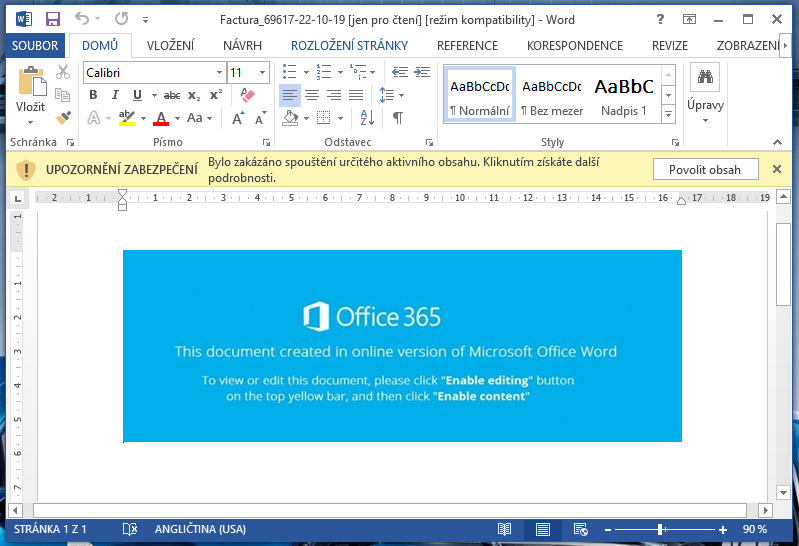The image size is (799, 546).
Task: Apply multilevel list
Action: click(x=358, y=72)
